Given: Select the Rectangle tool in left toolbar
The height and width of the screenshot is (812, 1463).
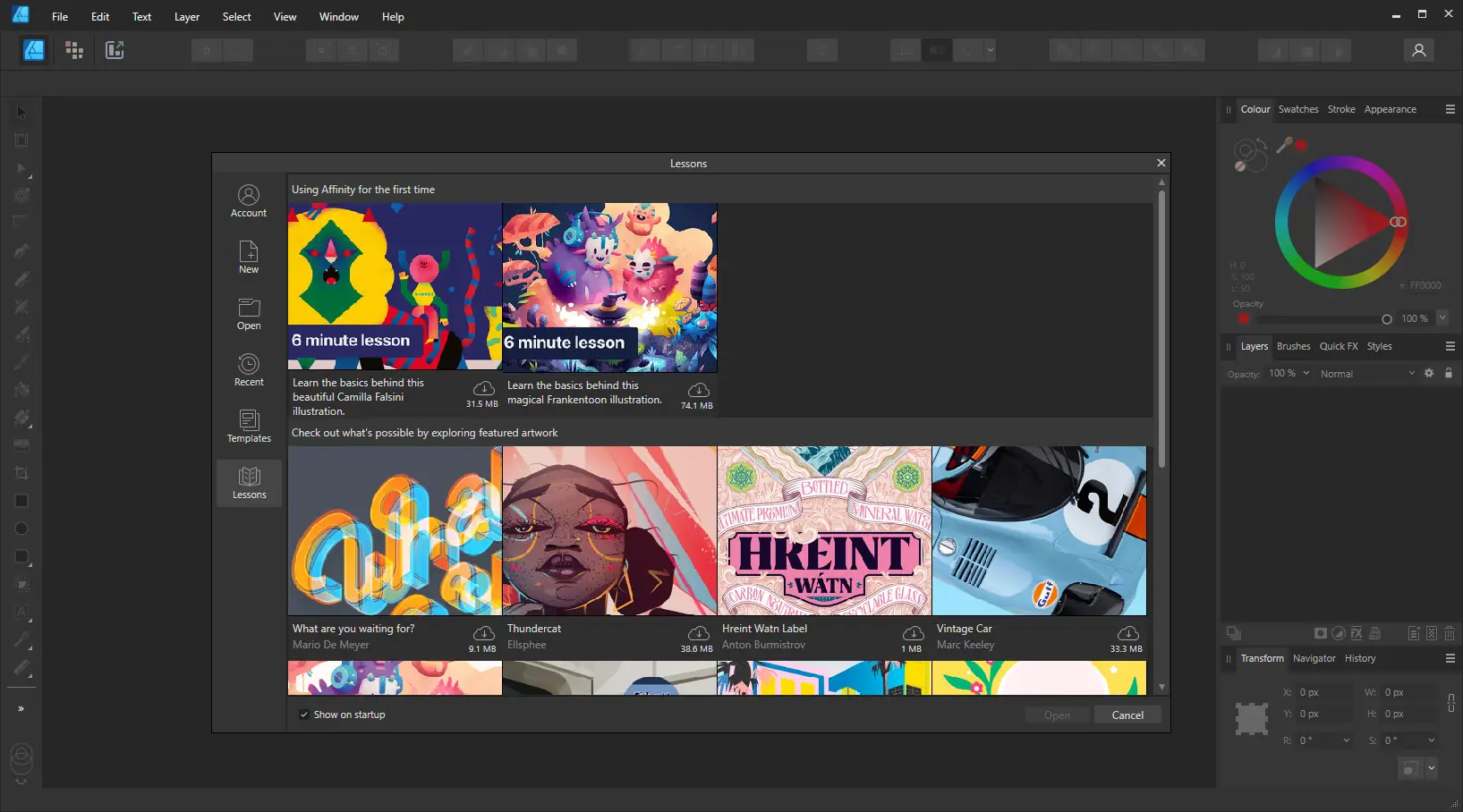Looking at the screenshot, I should click(21, 501).
